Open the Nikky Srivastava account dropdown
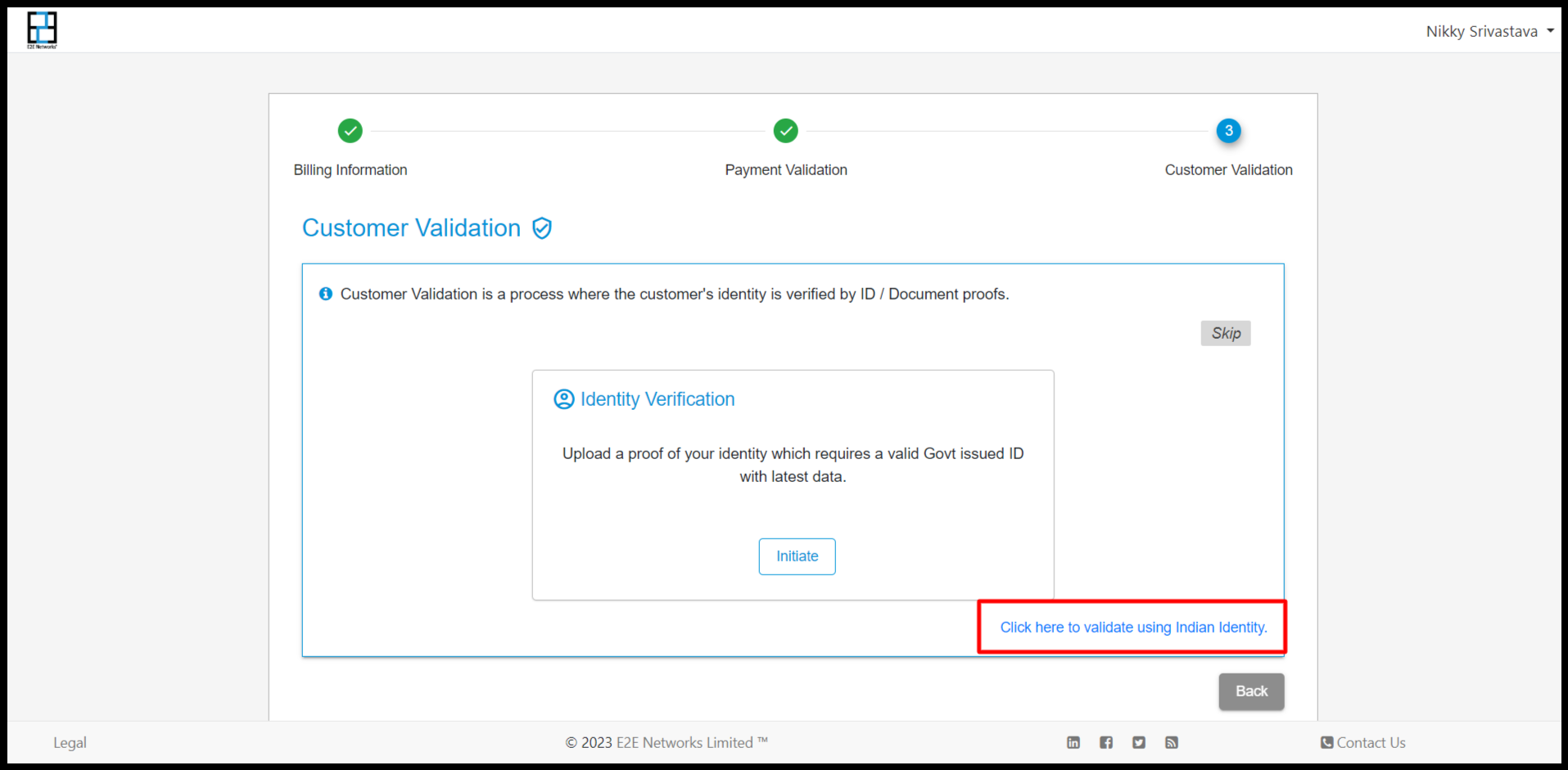The height and width of the screenshot is (770, 1568). (x=1489, y=31)
